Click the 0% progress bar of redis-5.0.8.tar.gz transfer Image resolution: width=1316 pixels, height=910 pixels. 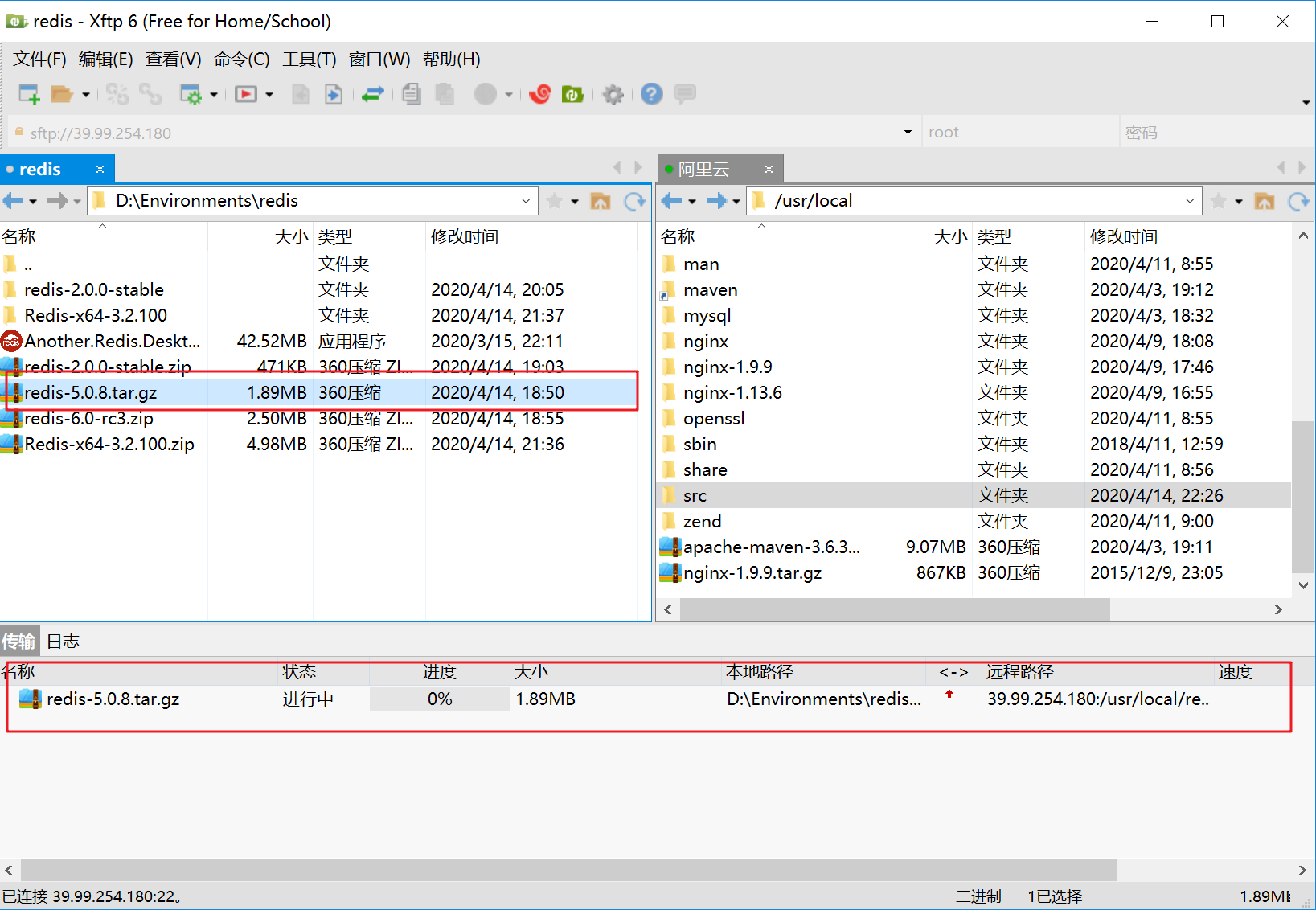click(x=440, y=699)
